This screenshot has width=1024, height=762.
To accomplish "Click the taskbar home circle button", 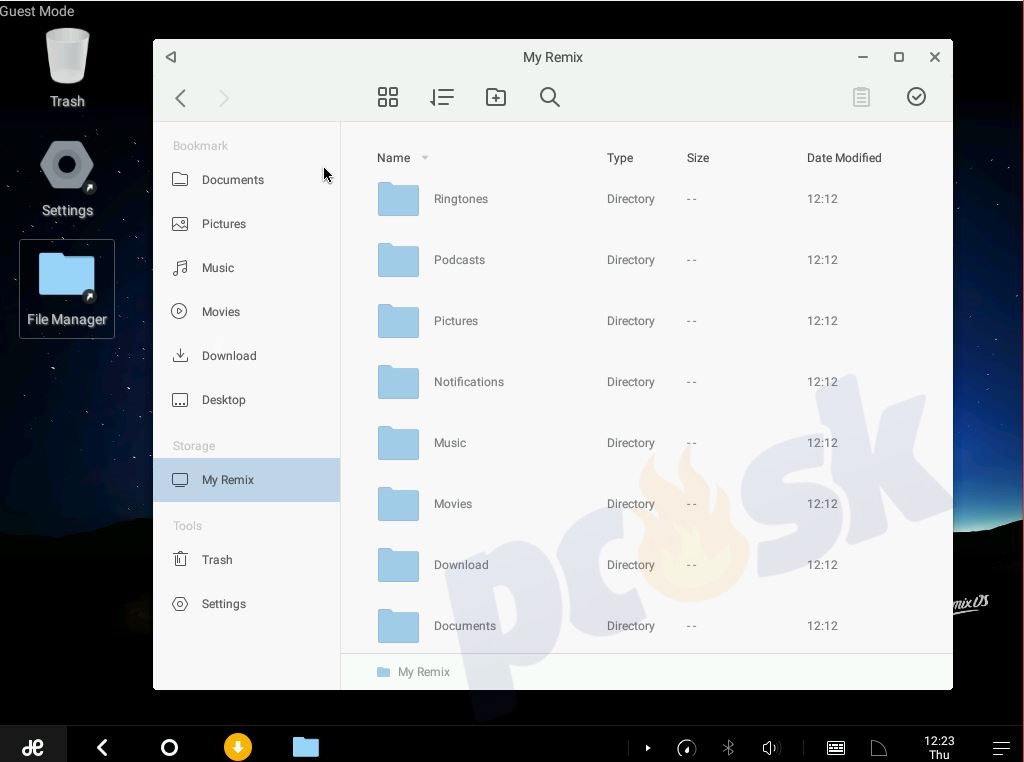I will (169, 747).
